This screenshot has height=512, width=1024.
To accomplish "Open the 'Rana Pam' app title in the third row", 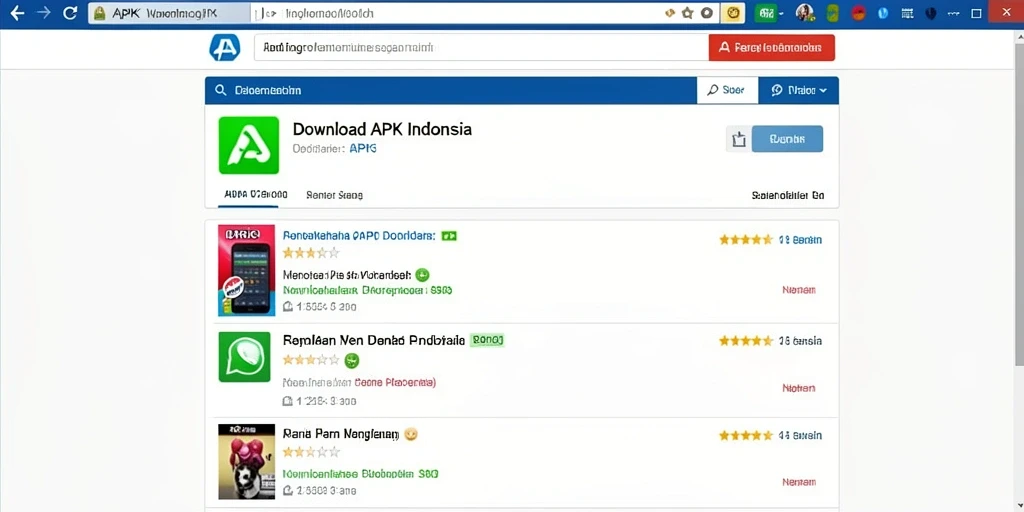I will coord(340,433).
